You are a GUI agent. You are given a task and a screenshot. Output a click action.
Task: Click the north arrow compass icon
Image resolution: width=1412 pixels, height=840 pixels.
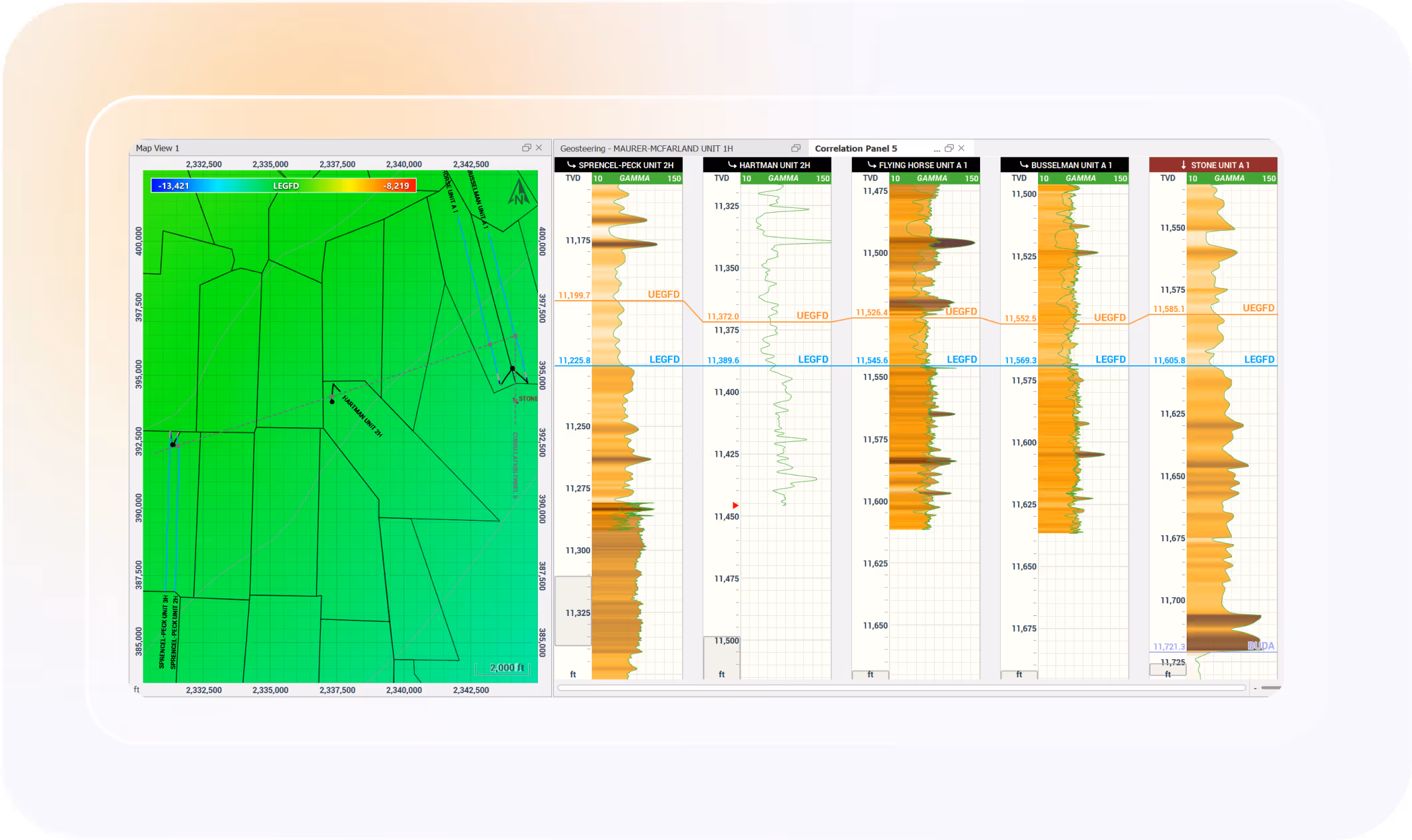(519, 193)
